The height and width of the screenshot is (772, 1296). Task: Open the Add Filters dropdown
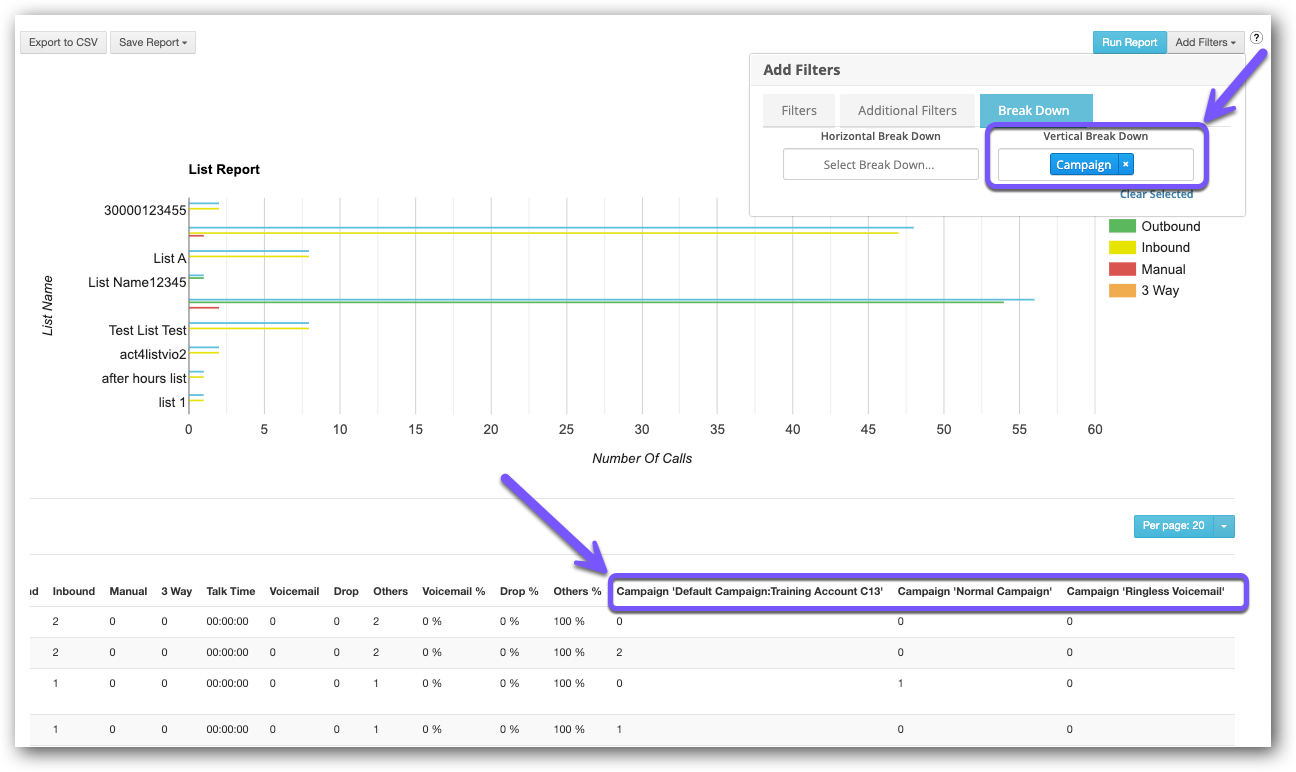pyautogui.click(x=1205, y=42)
